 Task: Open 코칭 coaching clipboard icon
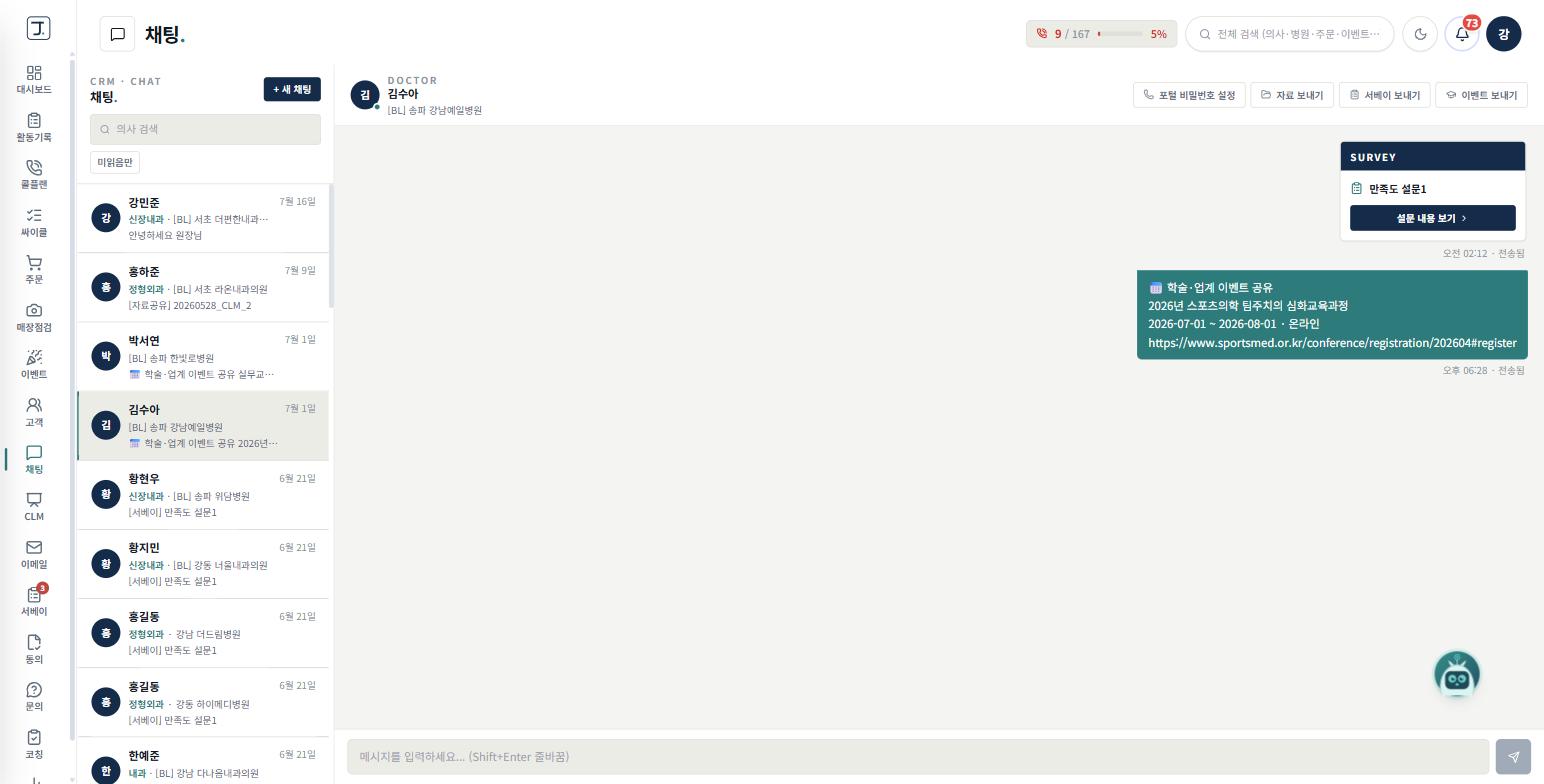[34, 744]
